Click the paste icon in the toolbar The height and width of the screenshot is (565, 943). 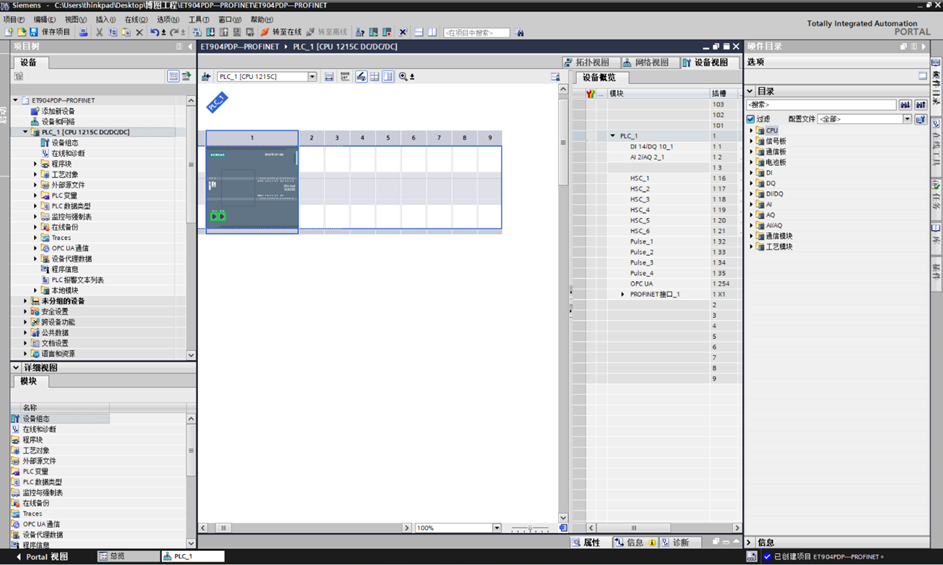[126, 32]
